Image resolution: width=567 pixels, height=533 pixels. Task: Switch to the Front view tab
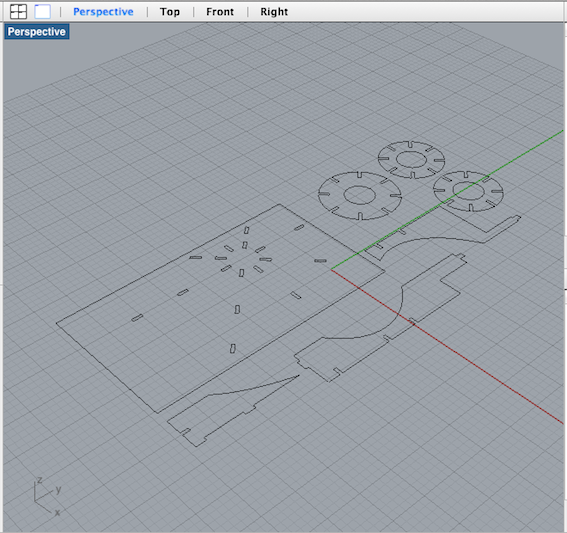point(220,12)
